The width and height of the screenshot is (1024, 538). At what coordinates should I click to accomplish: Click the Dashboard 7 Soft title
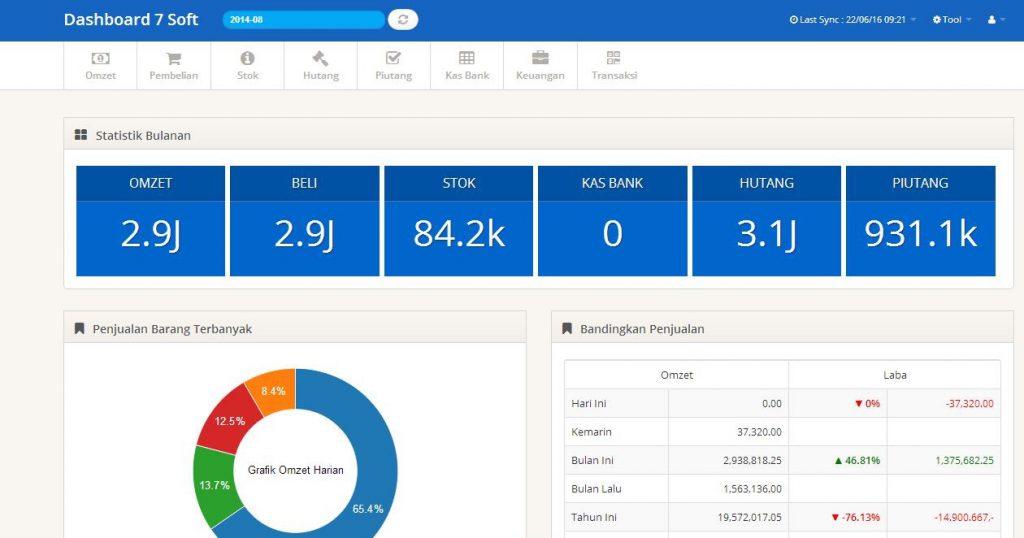pyautogui.click(x=131, y=20)
